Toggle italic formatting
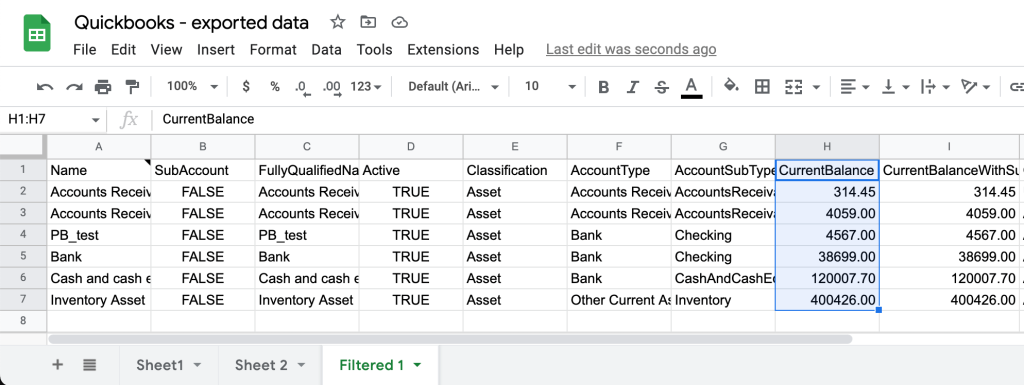The width and height of the screenshot is (1024, 385). coord(632,87)
